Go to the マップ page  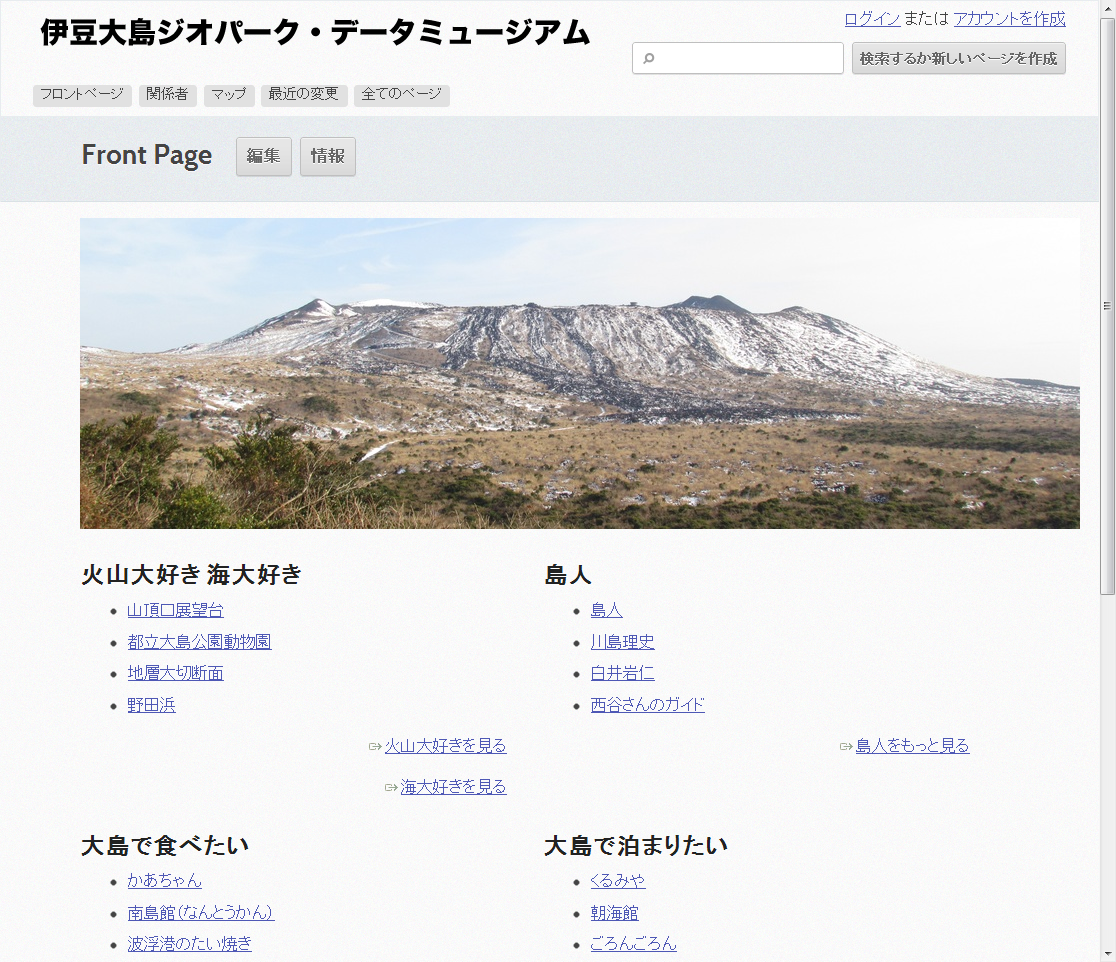point(229,95)
